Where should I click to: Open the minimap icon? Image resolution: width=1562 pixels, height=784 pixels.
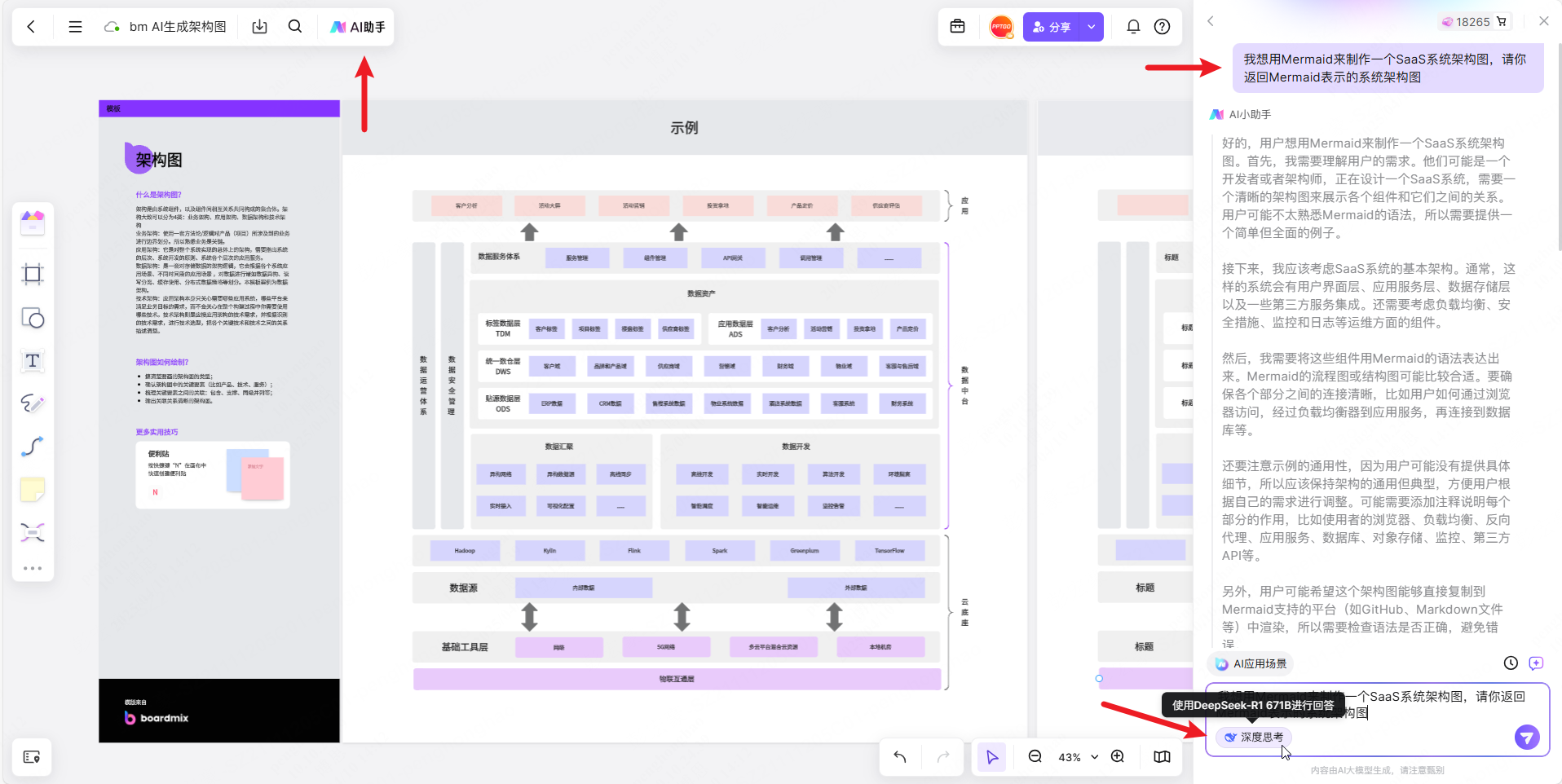1163,757
